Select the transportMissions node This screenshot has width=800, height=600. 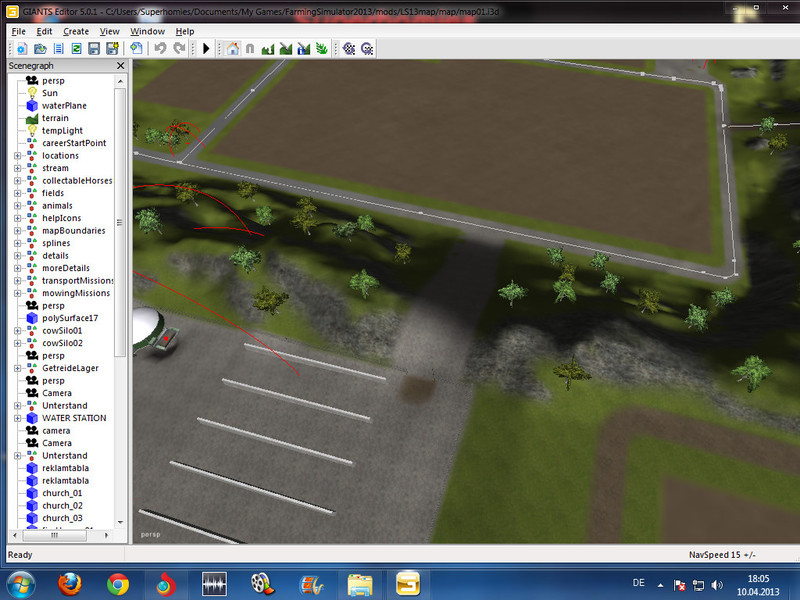(x=78, y=281)
